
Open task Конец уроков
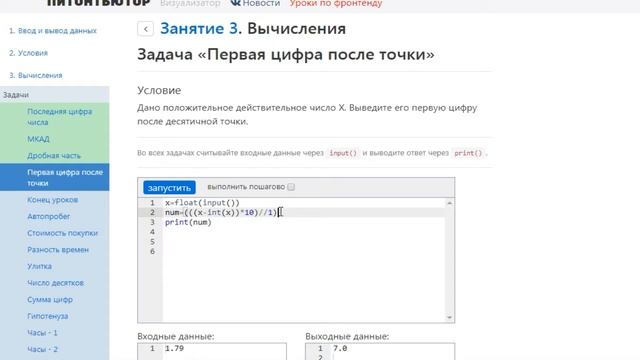(53, 200)
